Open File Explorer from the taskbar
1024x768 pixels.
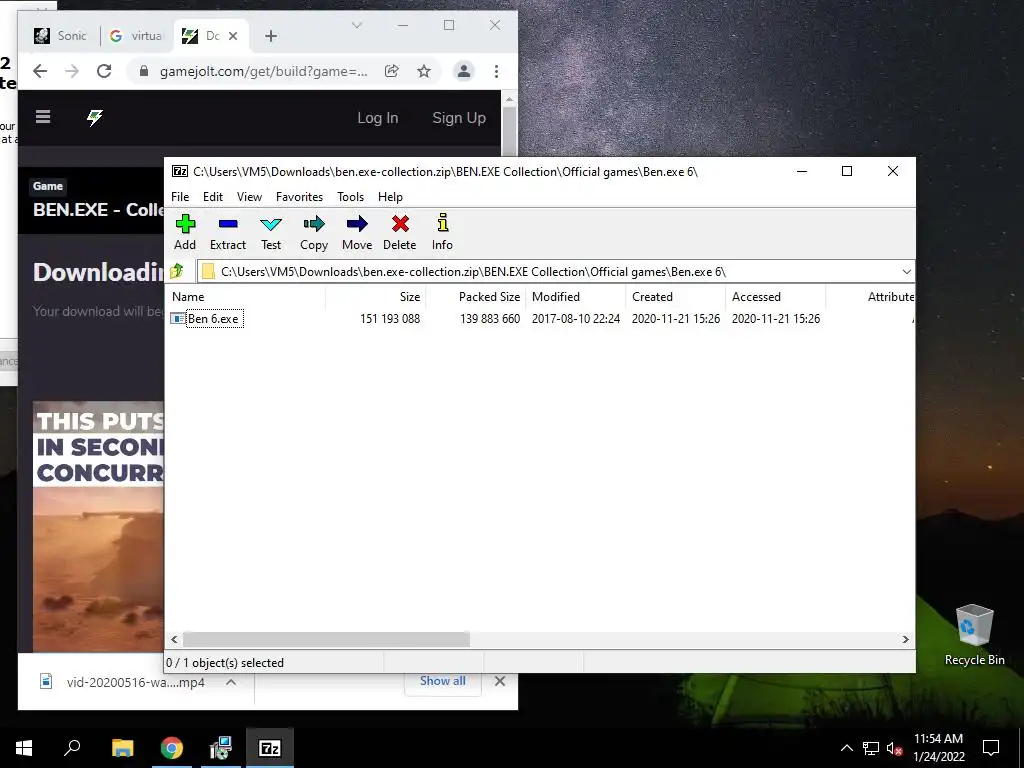coord(122,748)
